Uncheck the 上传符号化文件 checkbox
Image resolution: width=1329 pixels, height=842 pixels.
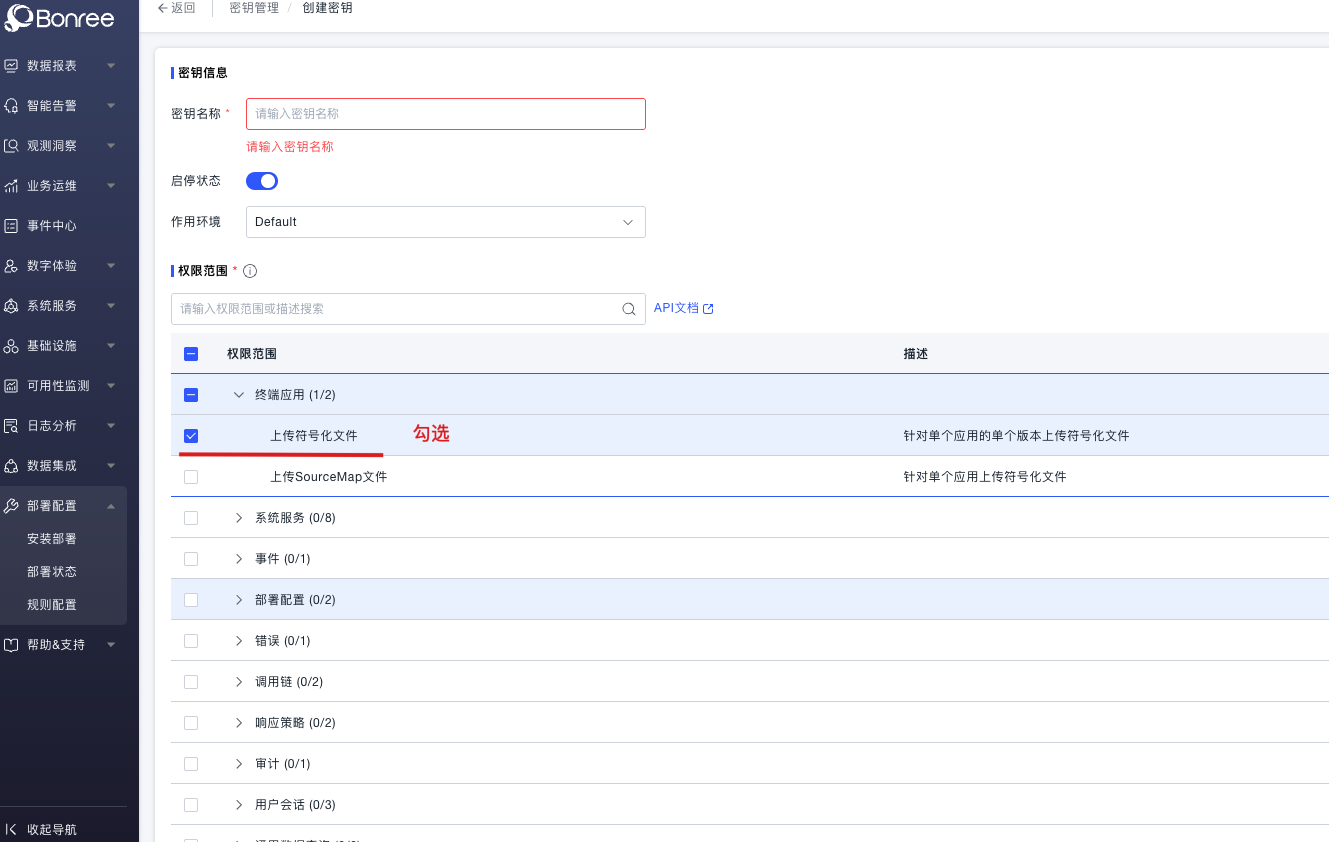pos(190,435)
